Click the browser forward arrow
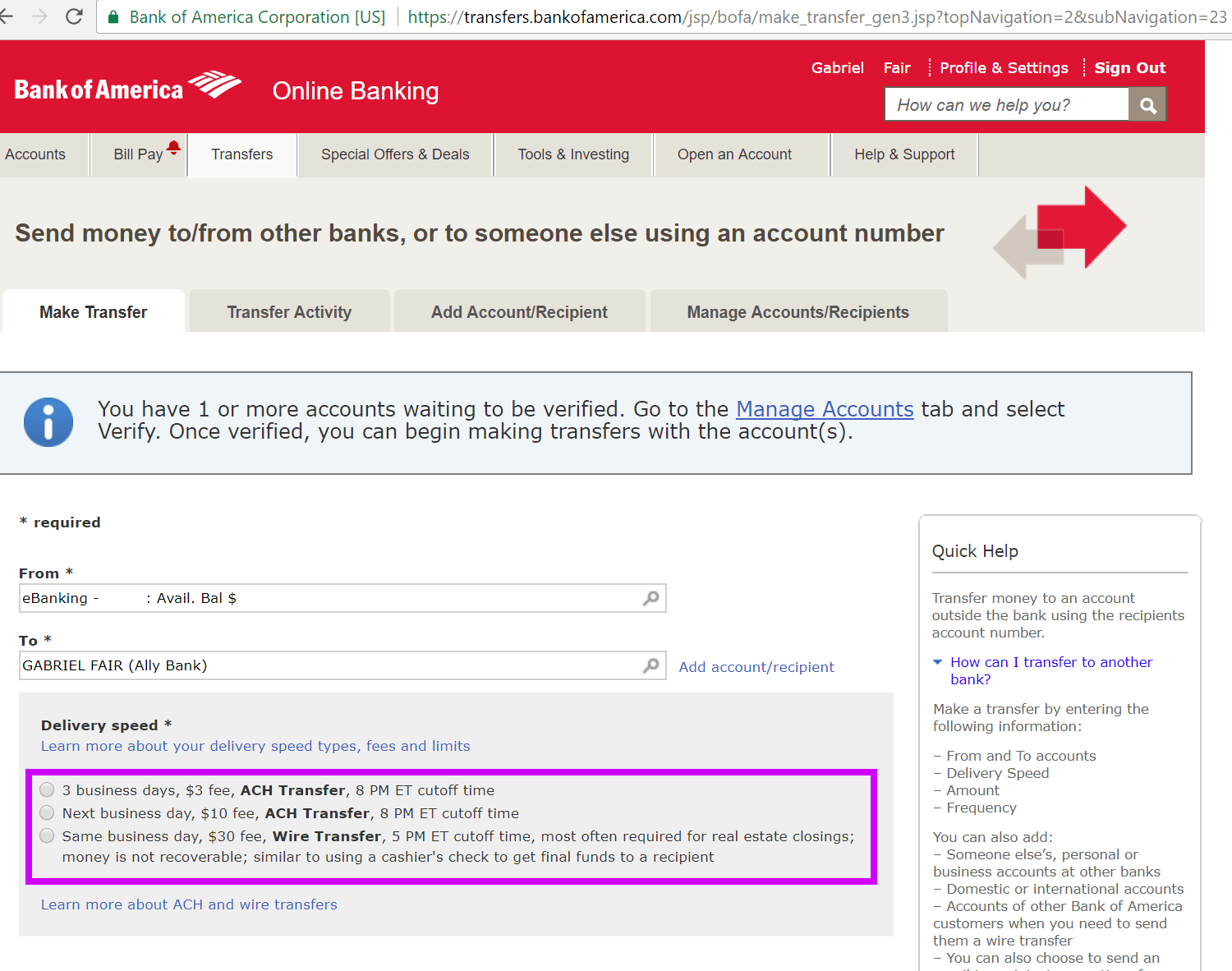The image size is (1232, 971). (39, 16)
